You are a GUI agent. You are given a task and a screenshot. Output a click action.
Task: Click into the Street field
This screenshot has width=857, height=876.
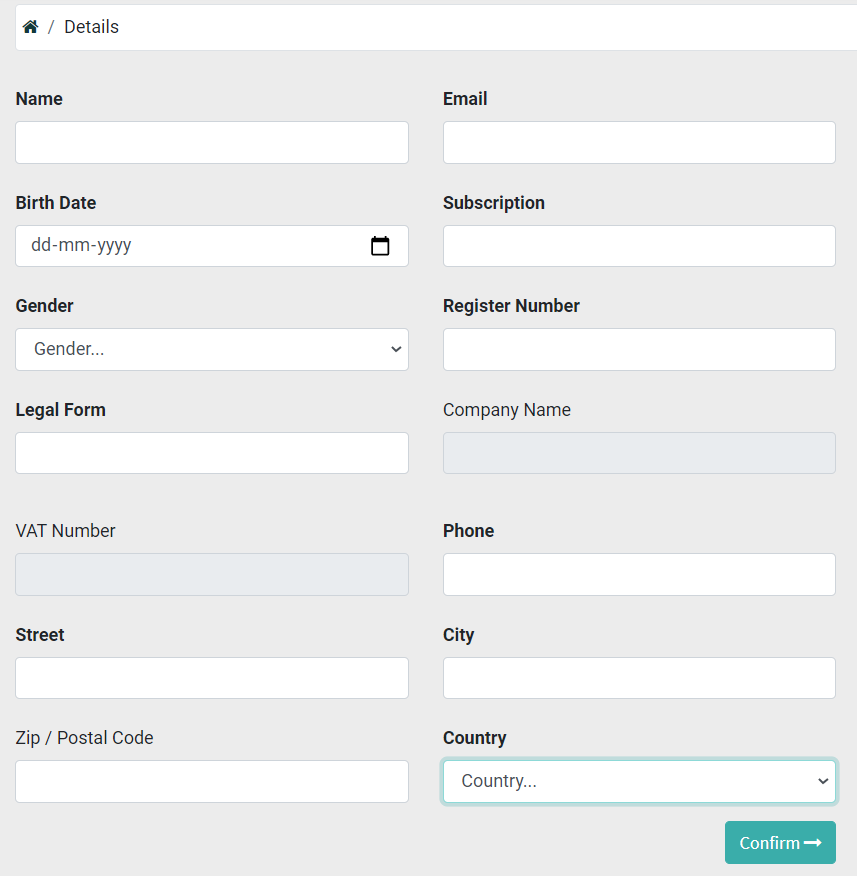point(212,678)
